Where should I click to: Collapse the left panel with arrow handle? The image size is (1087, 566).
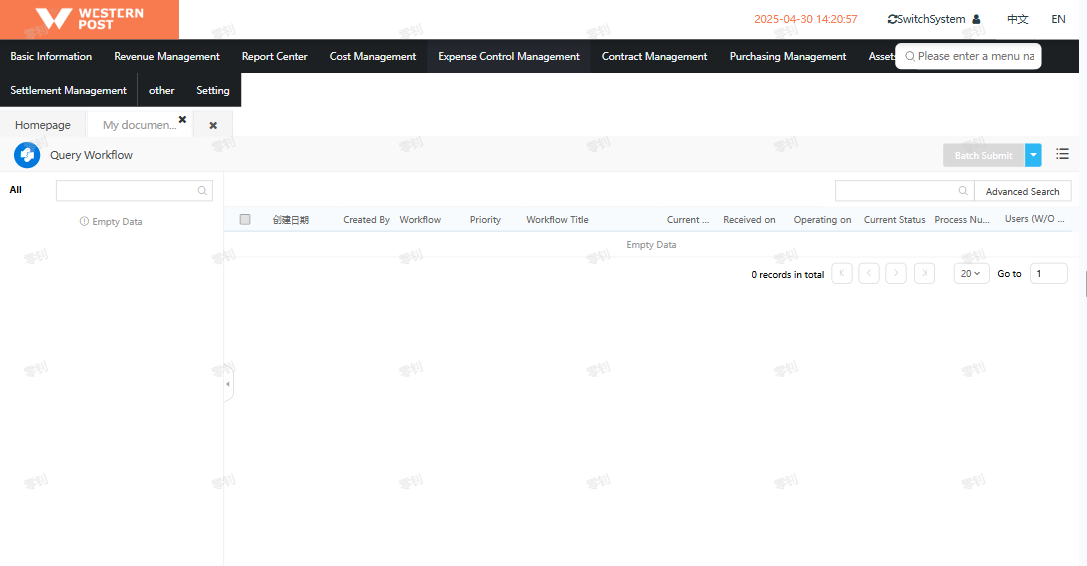click(228, 384)
